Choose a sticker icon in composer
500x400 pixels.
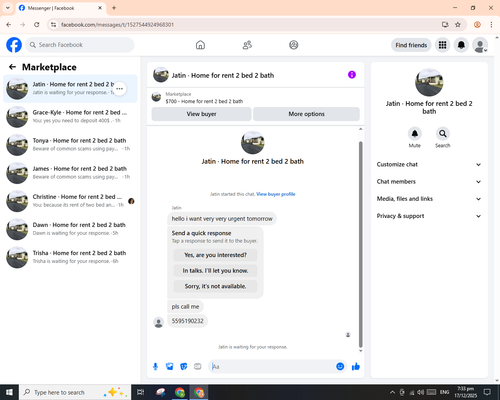[x=184, y=367]
